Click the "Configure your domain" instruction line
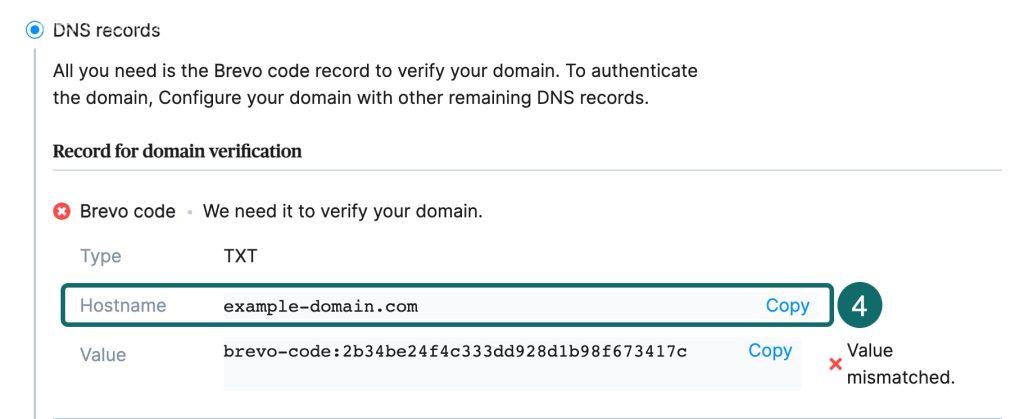 [350, 99]
